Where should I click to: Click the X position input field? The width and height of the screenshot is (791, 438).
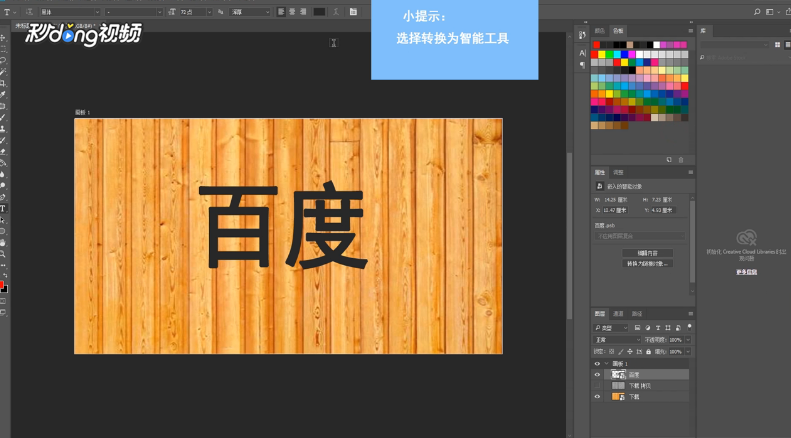click(615, 210)
